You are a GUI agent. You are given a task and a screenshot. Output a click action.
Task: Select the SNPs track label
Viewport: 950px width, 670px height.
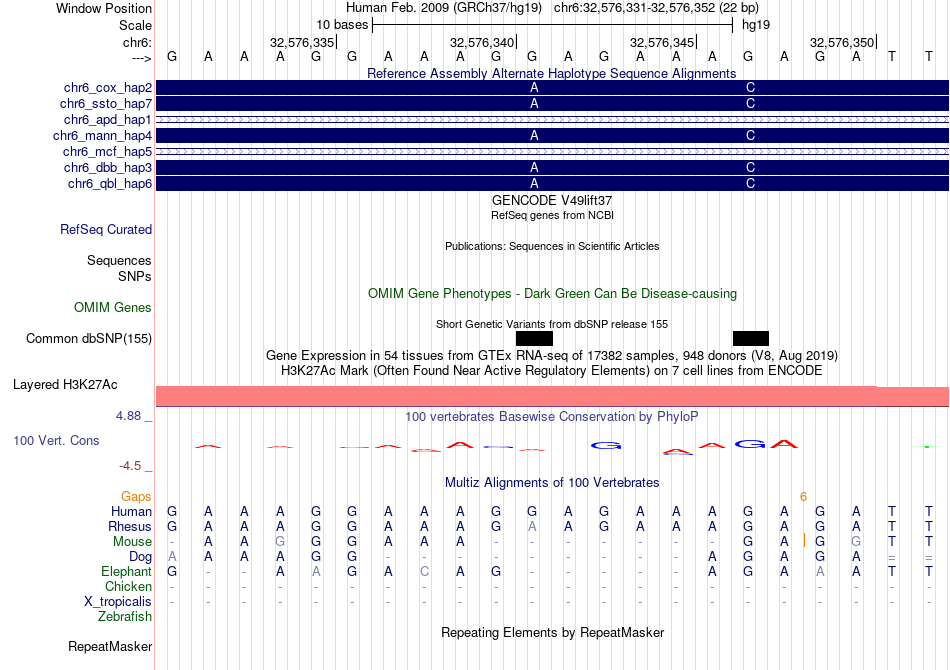[135, 276]
